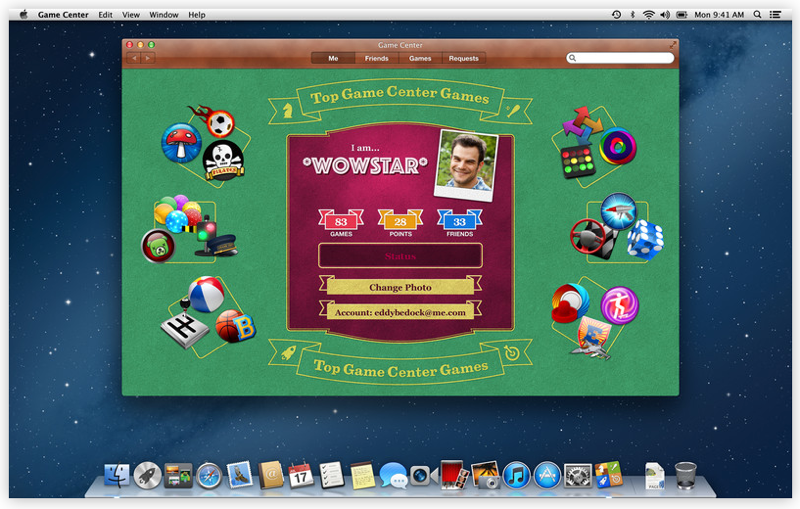Open the colorful arrows puzzle game icon
Viewport: 800px width, 509px height.
tap(583, 125)
